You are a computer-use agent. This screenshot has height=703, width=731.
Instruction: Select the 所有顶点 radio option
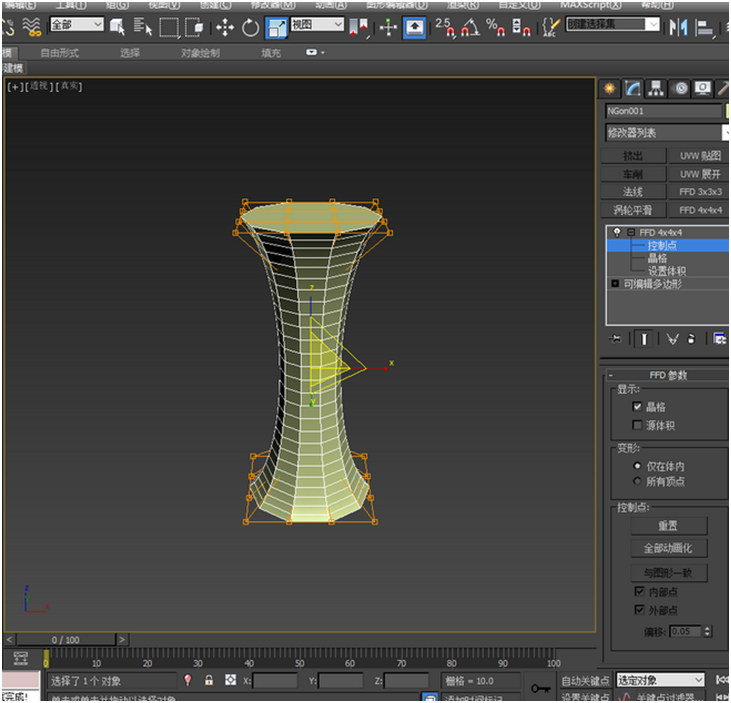[x=637, y=481]
